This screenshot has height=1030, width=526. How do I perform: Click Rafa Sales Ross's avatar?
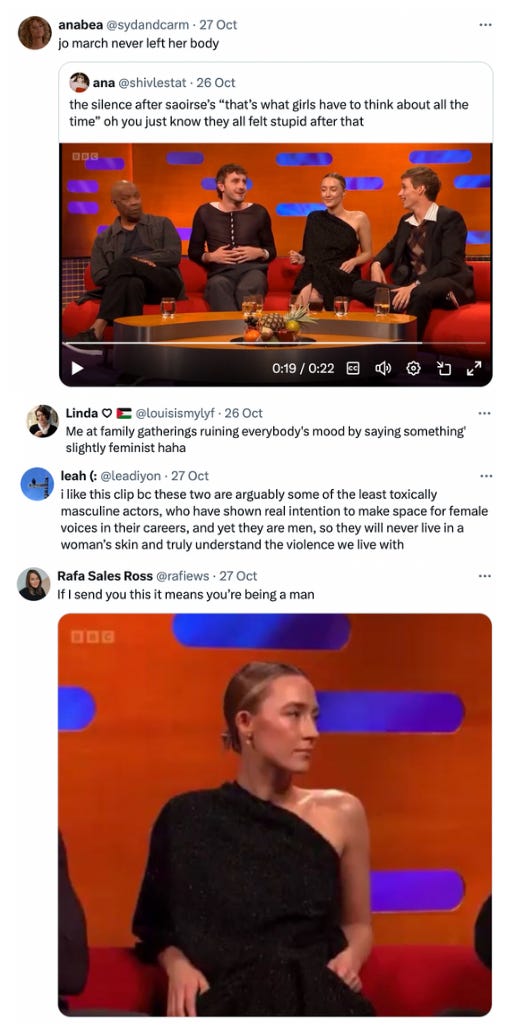click(x=33, y=584)
